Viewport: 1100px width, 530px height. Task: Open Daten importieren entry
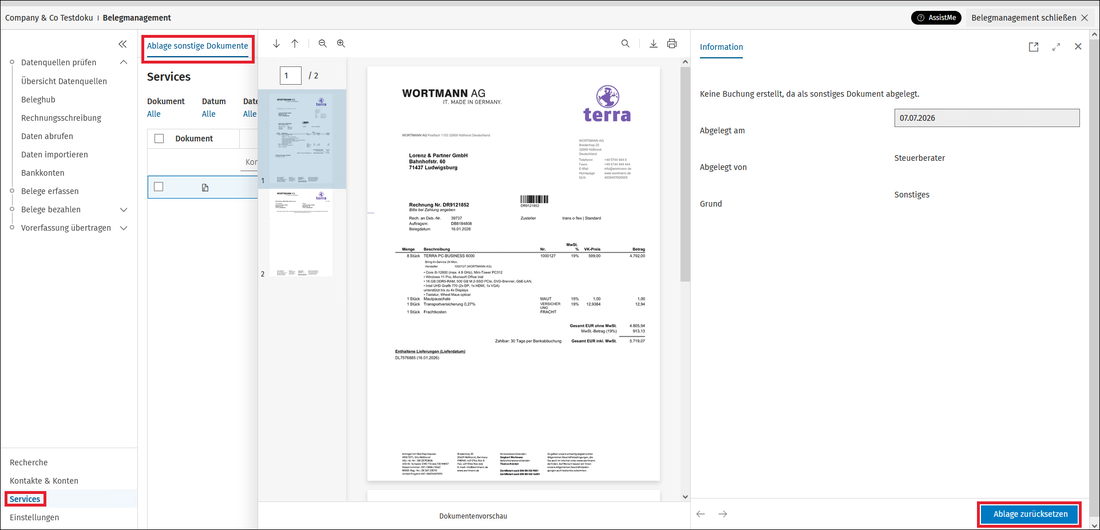point(54,154)
